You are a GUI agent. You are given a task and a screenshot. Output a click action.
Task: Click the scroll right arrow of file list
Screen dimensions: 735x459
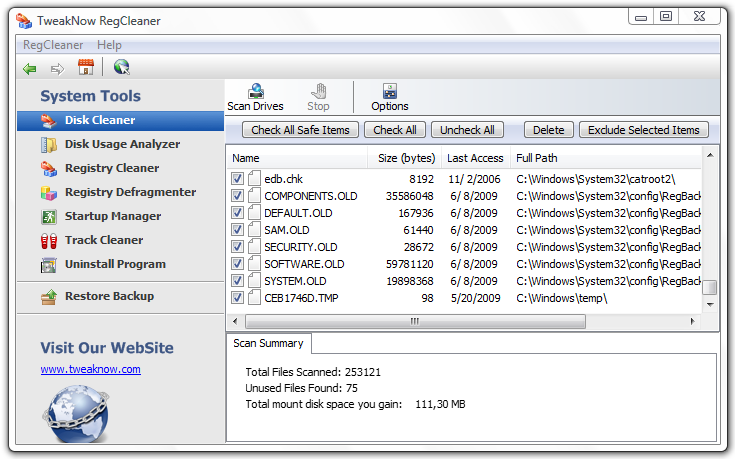[x=693, y=322]
